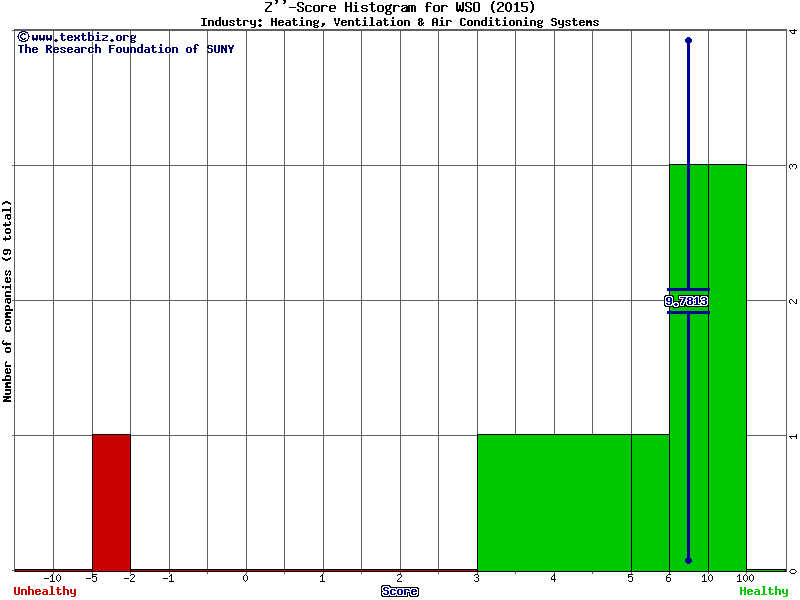This screenshot has height=600, width=800.
Task: Click the wide green bar from 3 to 5
Action: (554, 502)
